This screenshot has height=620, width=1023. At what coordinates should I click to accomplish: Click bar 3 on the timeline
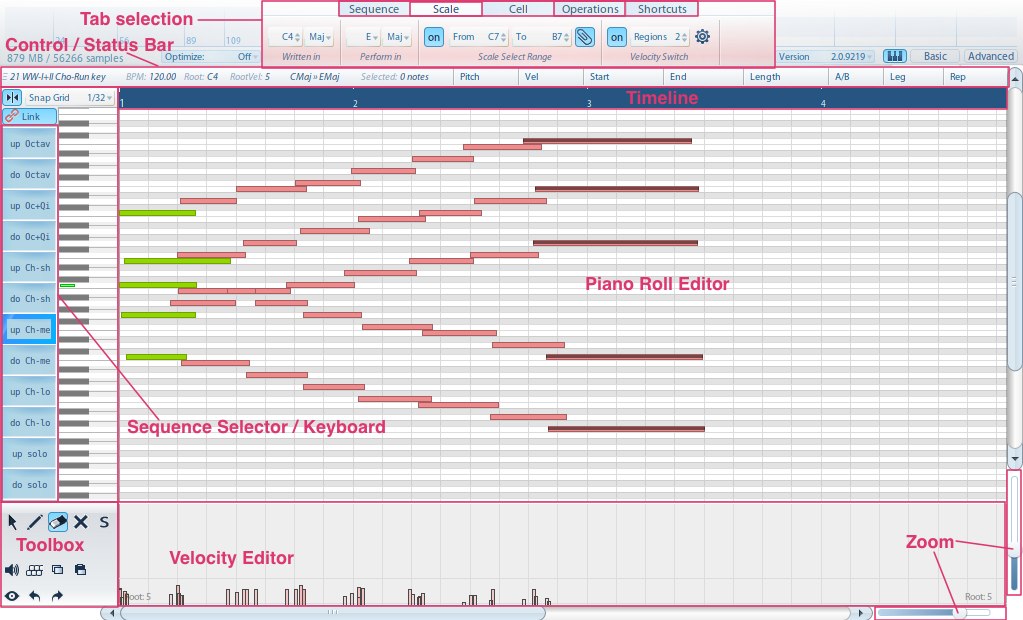pyautogui.click(x=589, y=103)
